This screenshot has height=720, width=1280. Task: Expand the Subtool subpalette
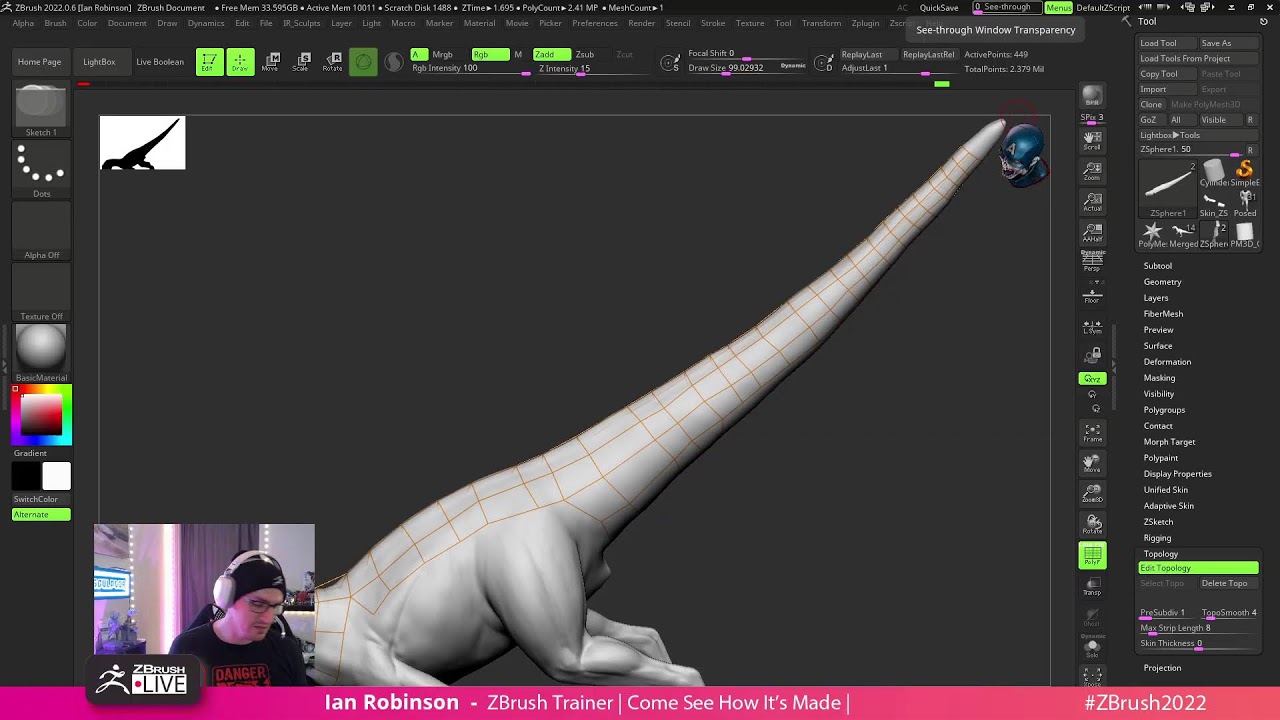(x=1157, y=265)
